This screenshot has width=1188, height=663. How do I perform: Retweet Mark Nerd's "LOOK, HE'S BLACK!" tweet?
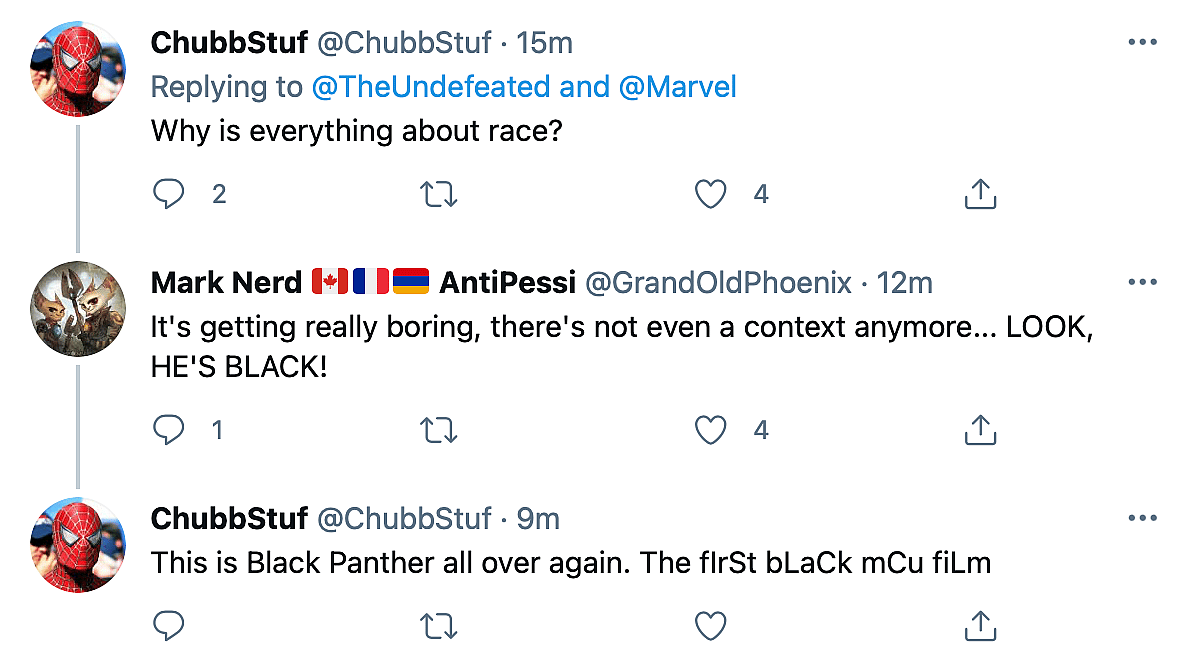tap(440, 430)
